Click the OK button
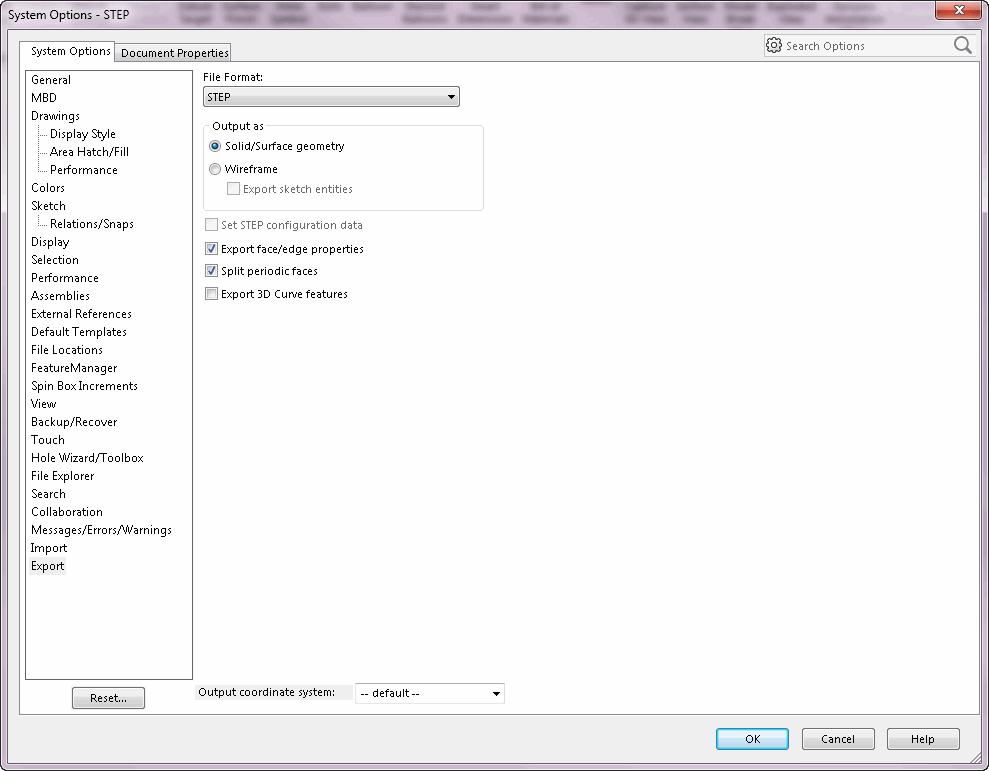This screenshot has width=989, height=771. coord(752,739)
